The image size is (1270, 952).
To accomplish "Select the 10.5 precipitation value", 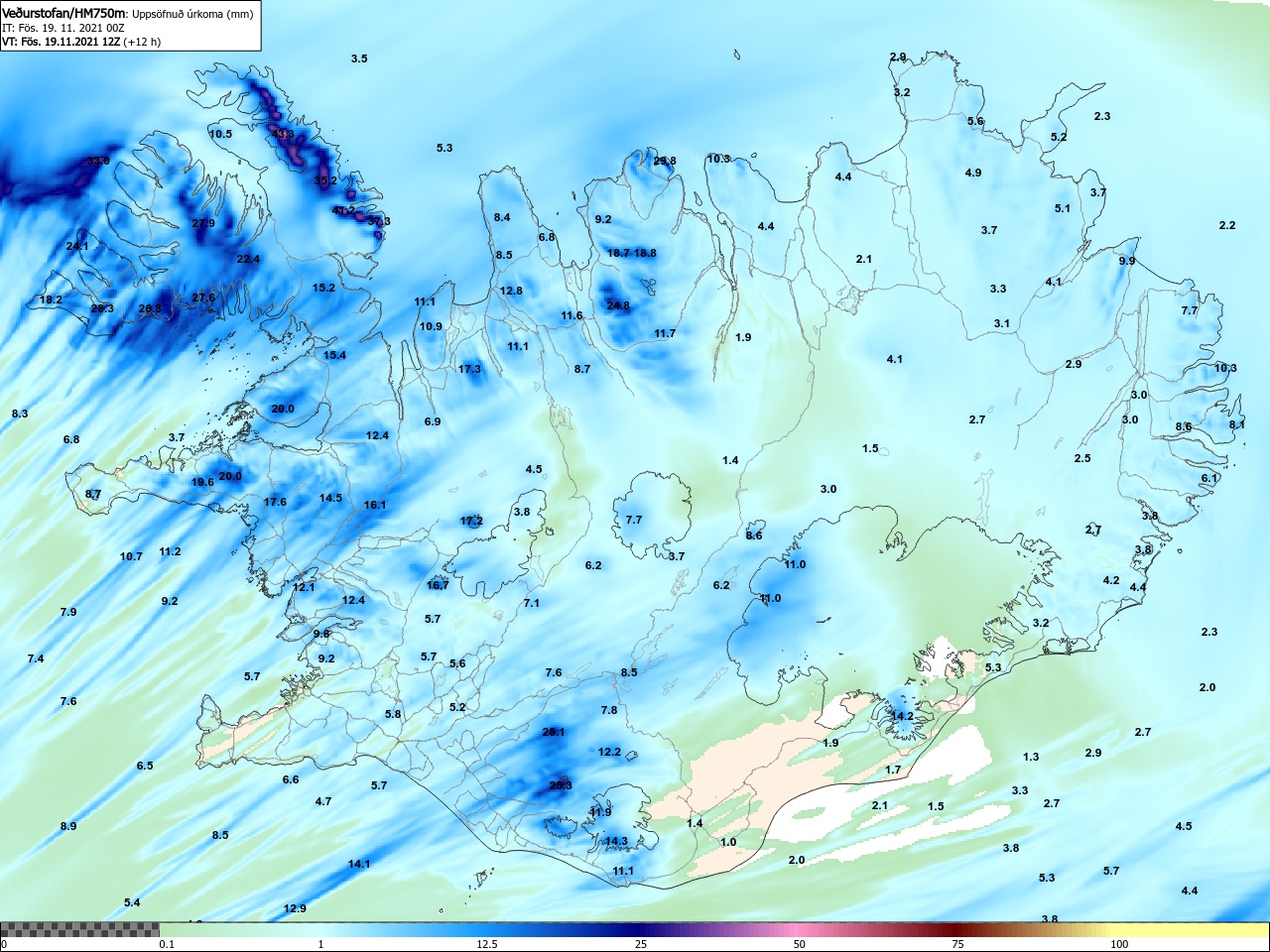I will pyautogui.click(x=220, y=134).
